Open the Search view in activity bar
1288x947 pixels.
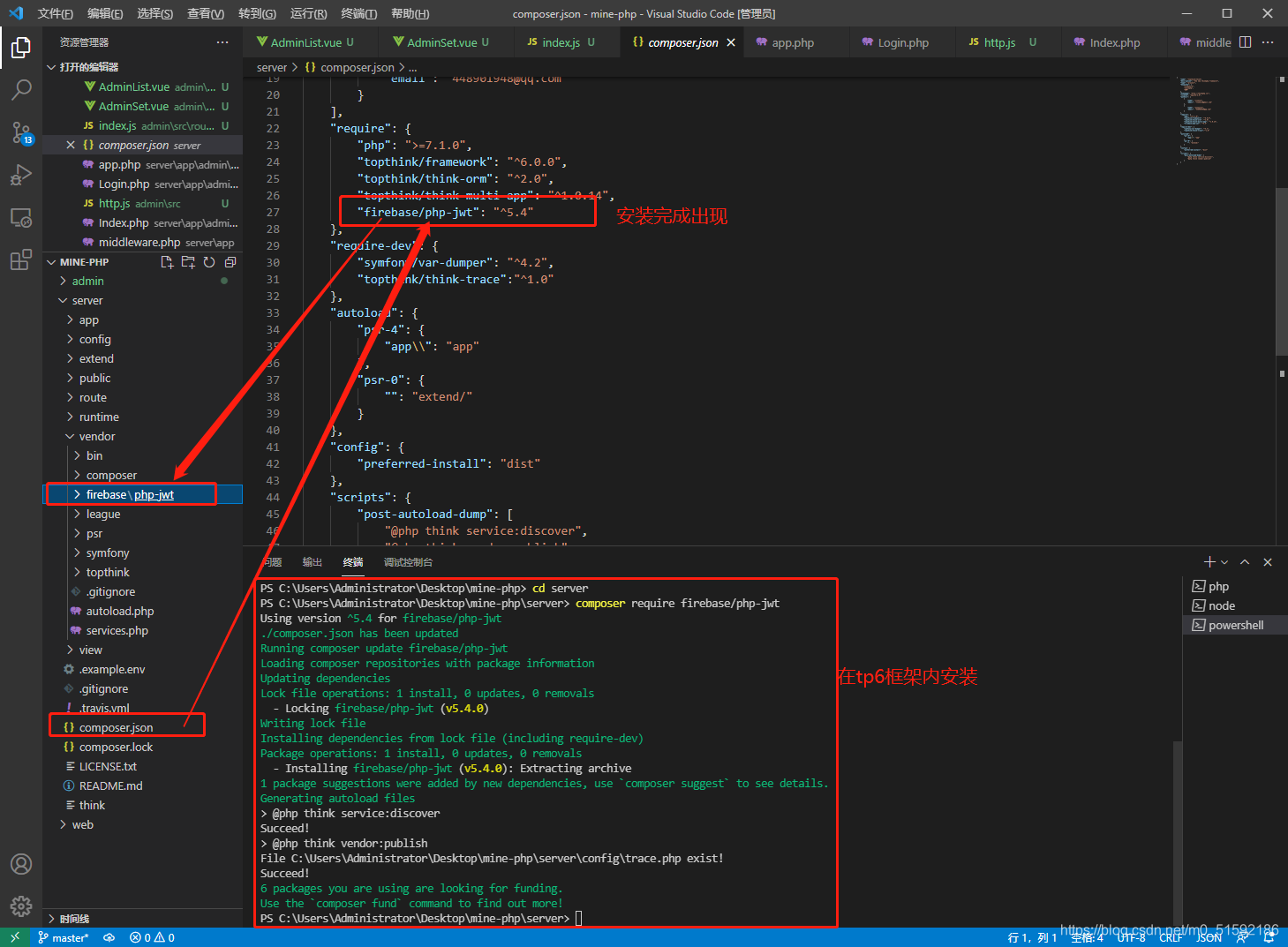21,89
